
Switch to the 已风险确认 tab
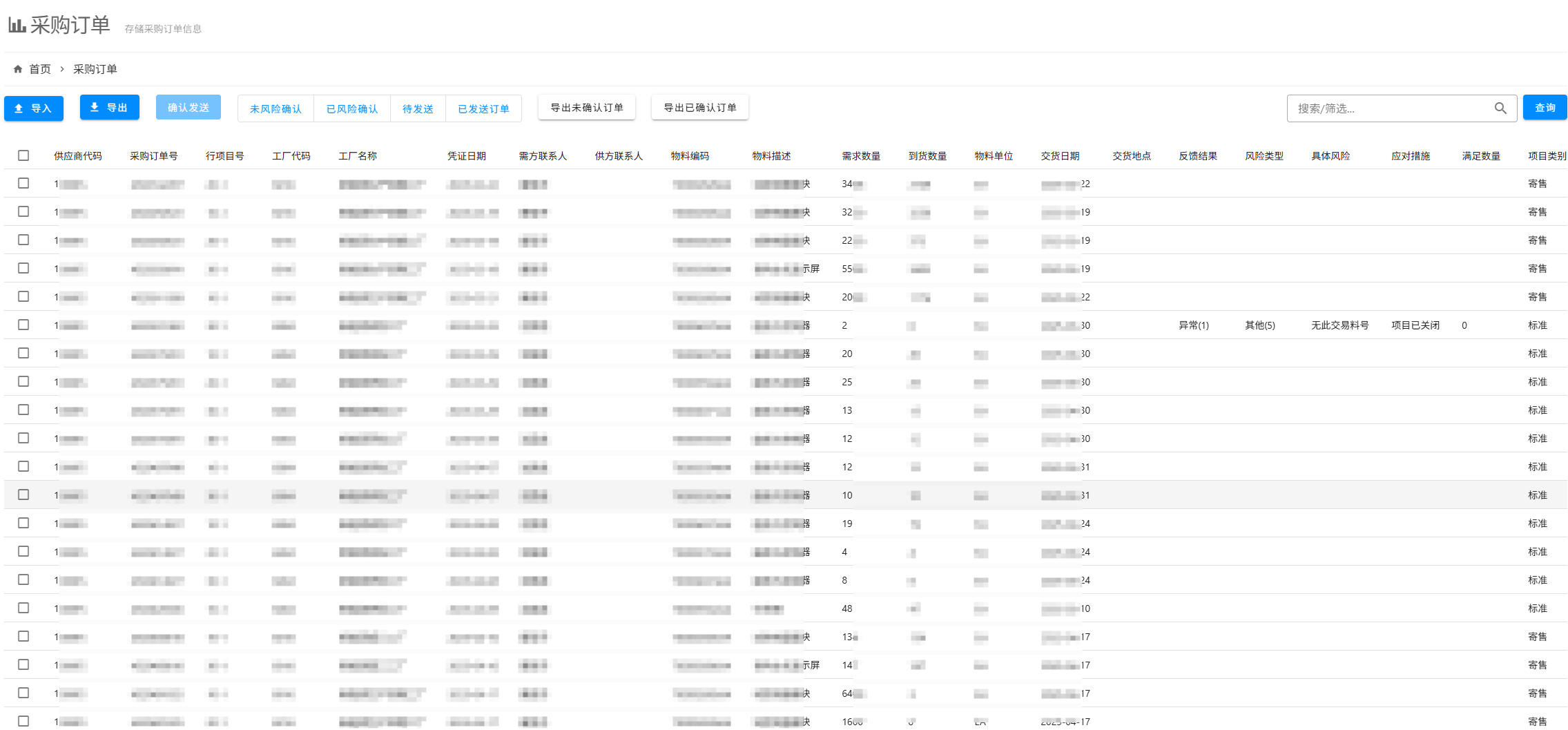[x=352, y=108]
